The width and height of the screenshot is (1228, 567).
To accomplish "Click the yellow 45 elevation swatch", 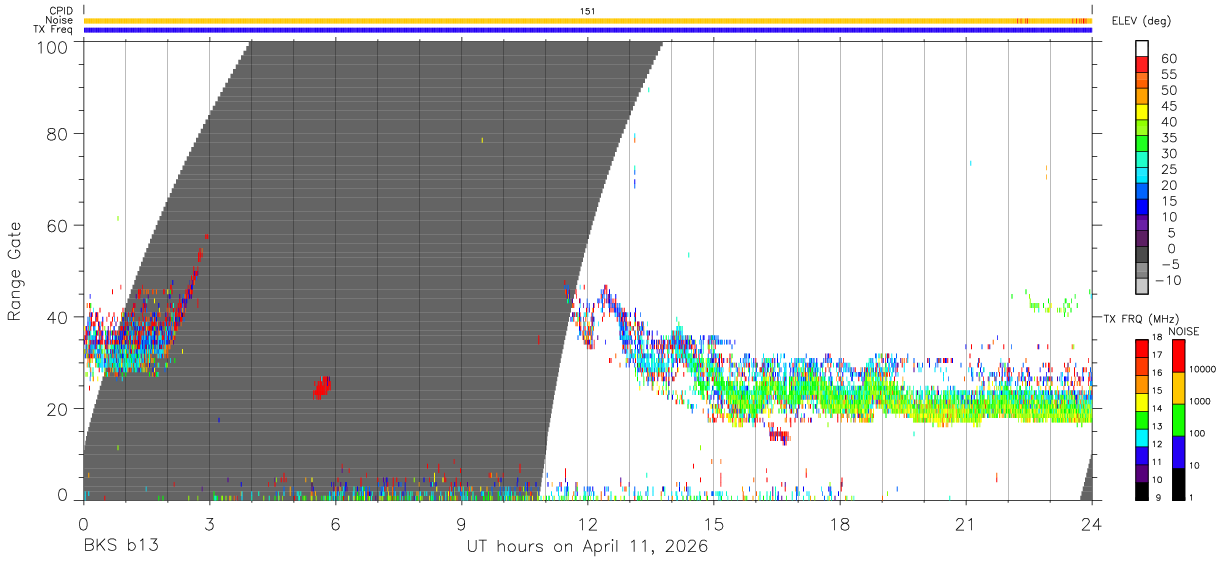I will pyautogui.click(x=1142, y=111).
